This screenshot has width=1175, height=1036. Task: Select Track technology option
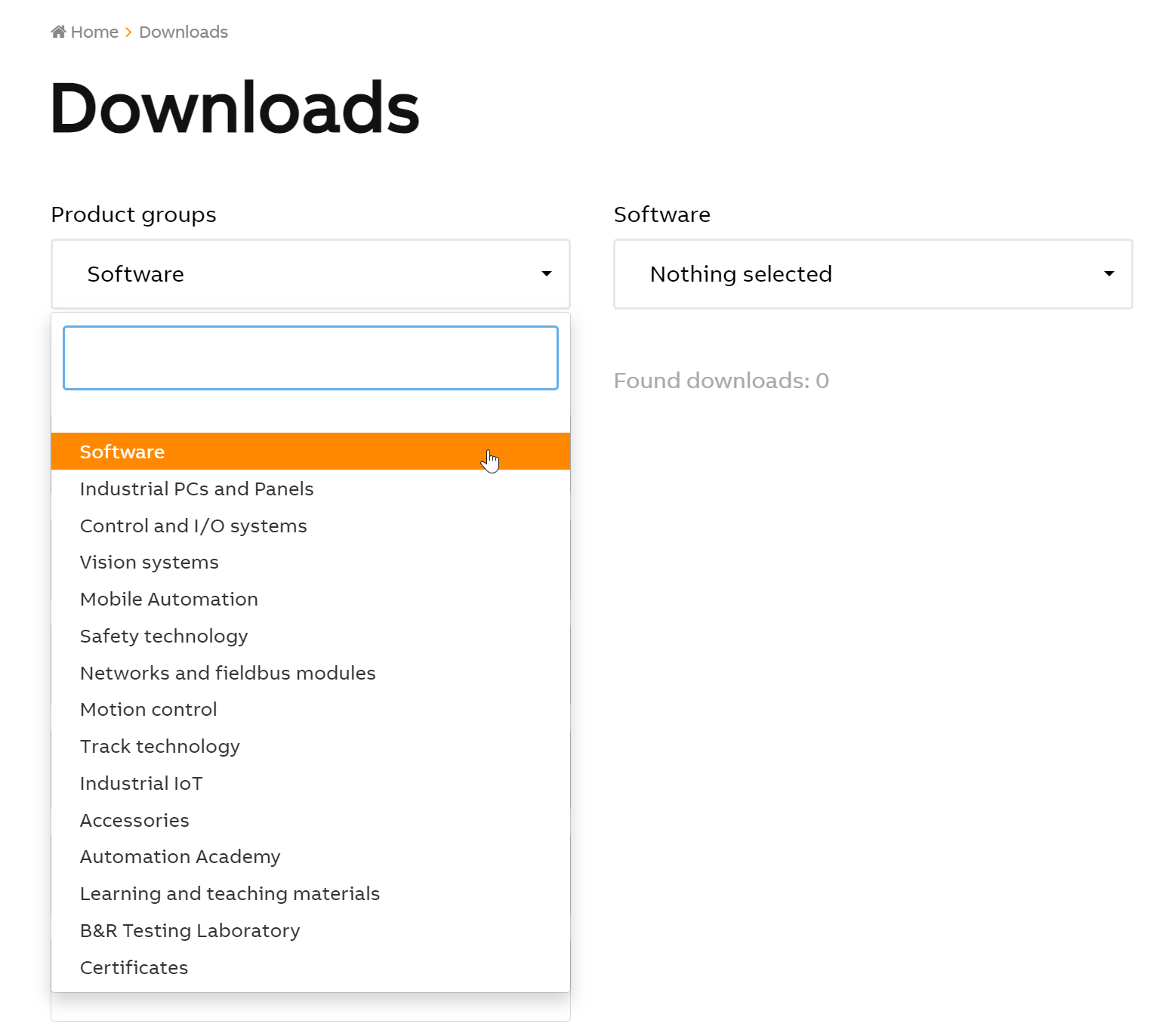coord(310,746)
